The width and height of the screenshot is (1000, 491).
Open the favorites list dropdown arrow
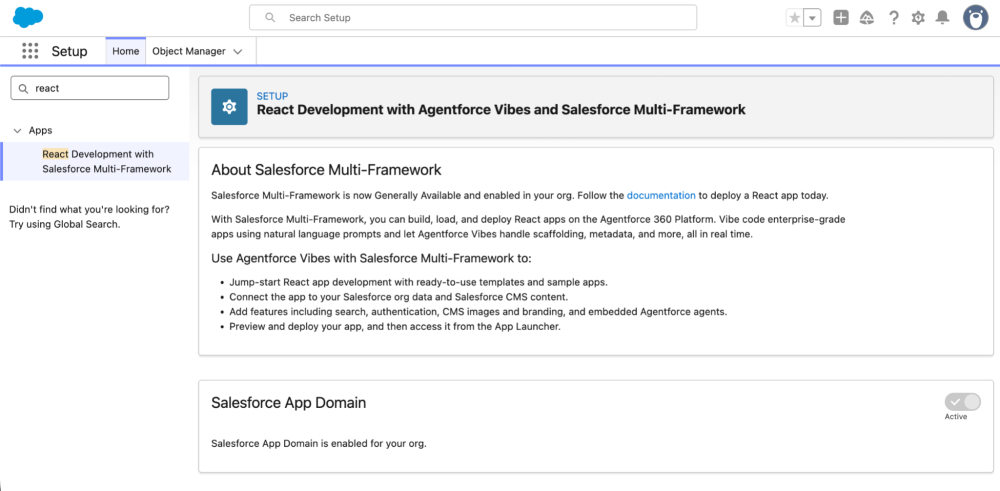(x=812, y=18)
